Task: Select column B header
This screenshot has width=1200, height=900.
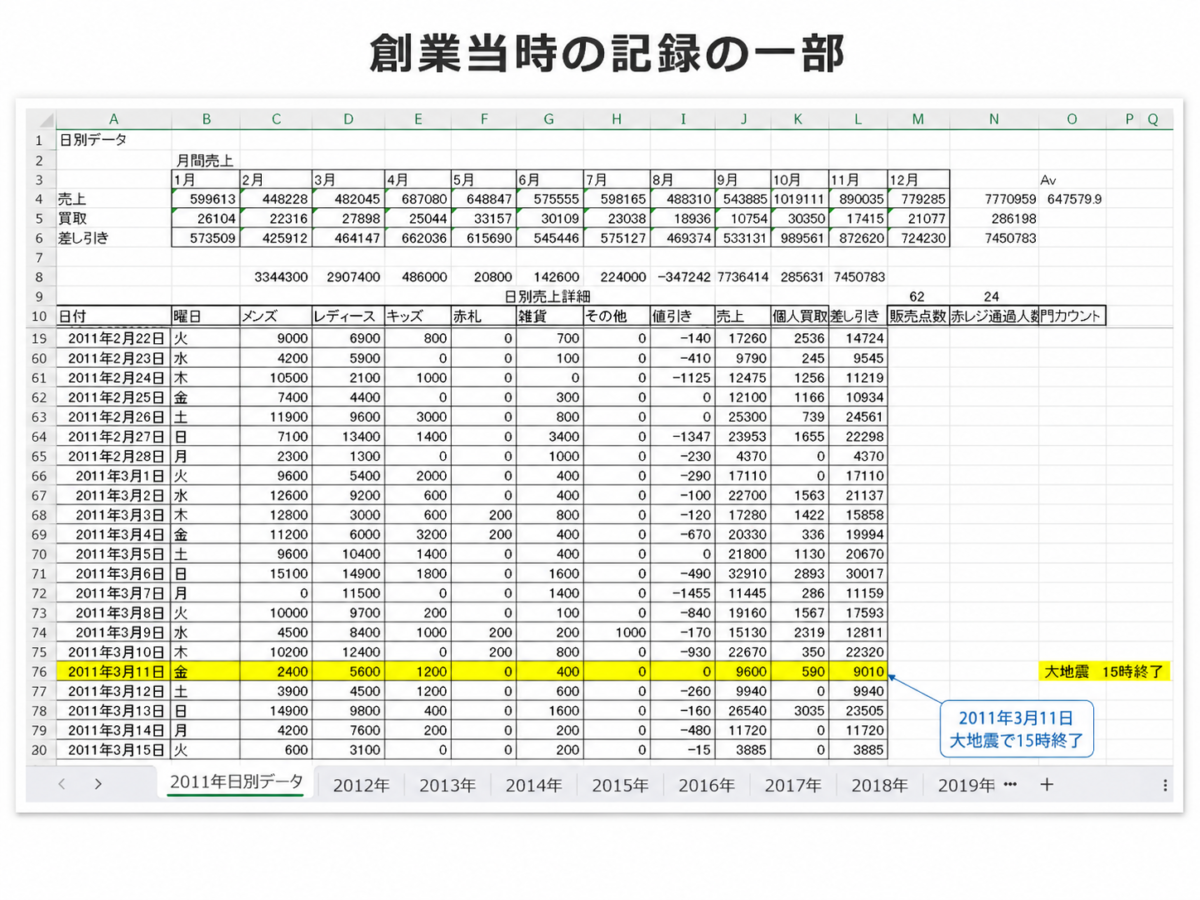Action: [206, 120]
